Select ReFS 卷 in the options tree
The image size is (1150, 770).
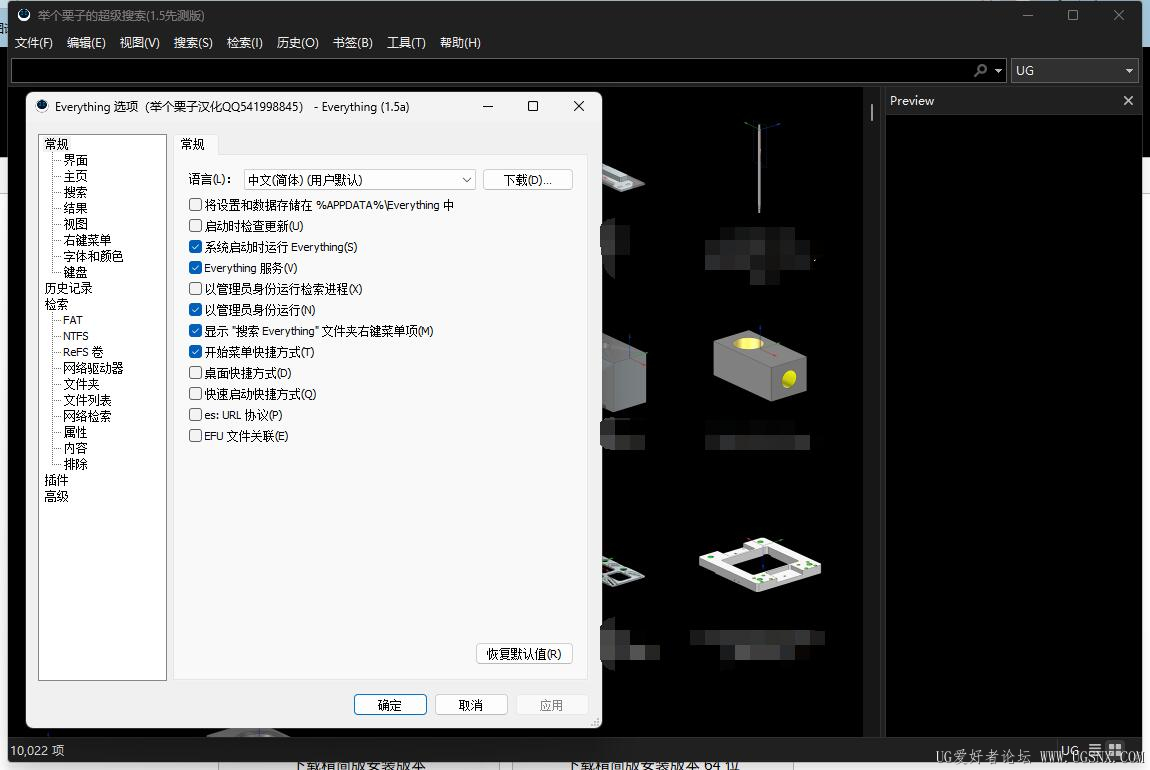click(83, 352)
